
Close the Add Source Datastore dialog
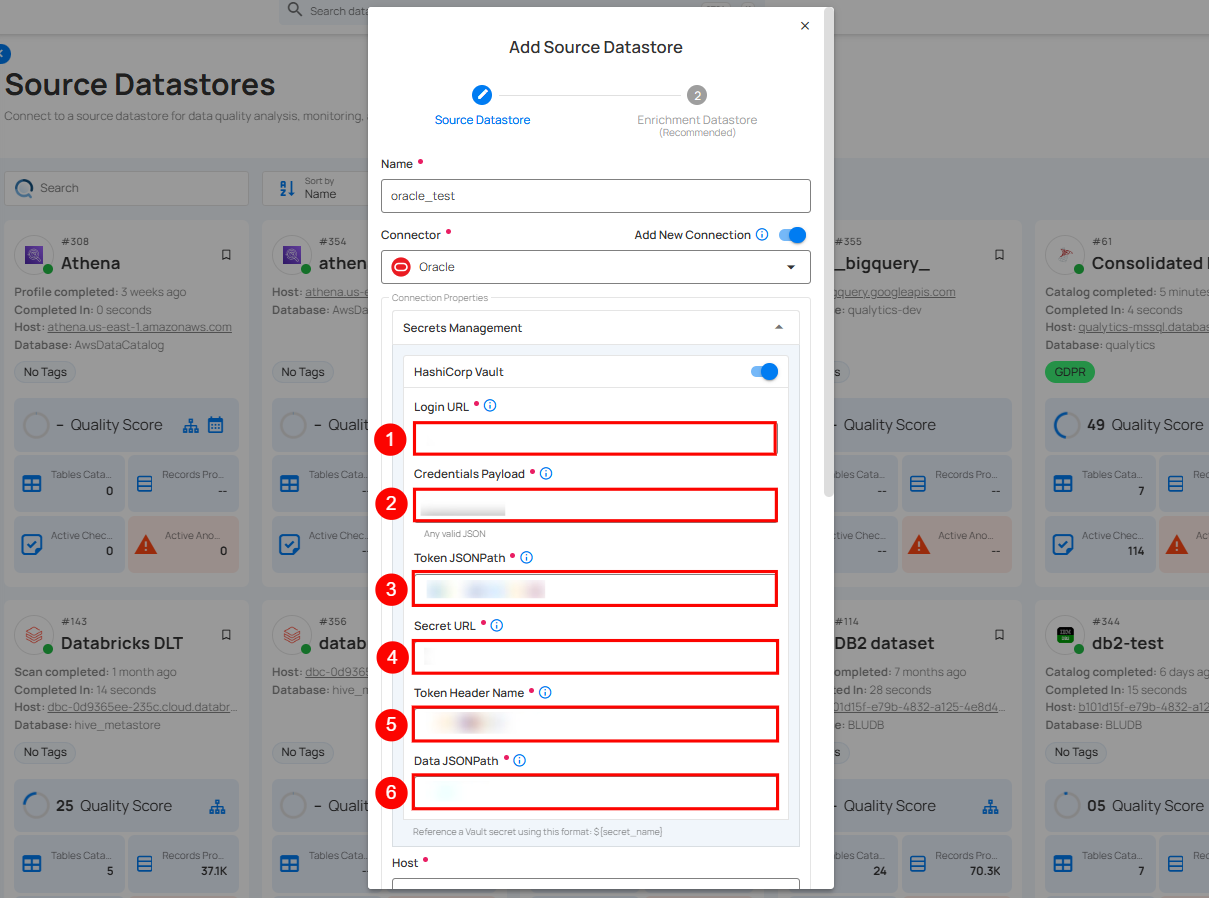805,26
